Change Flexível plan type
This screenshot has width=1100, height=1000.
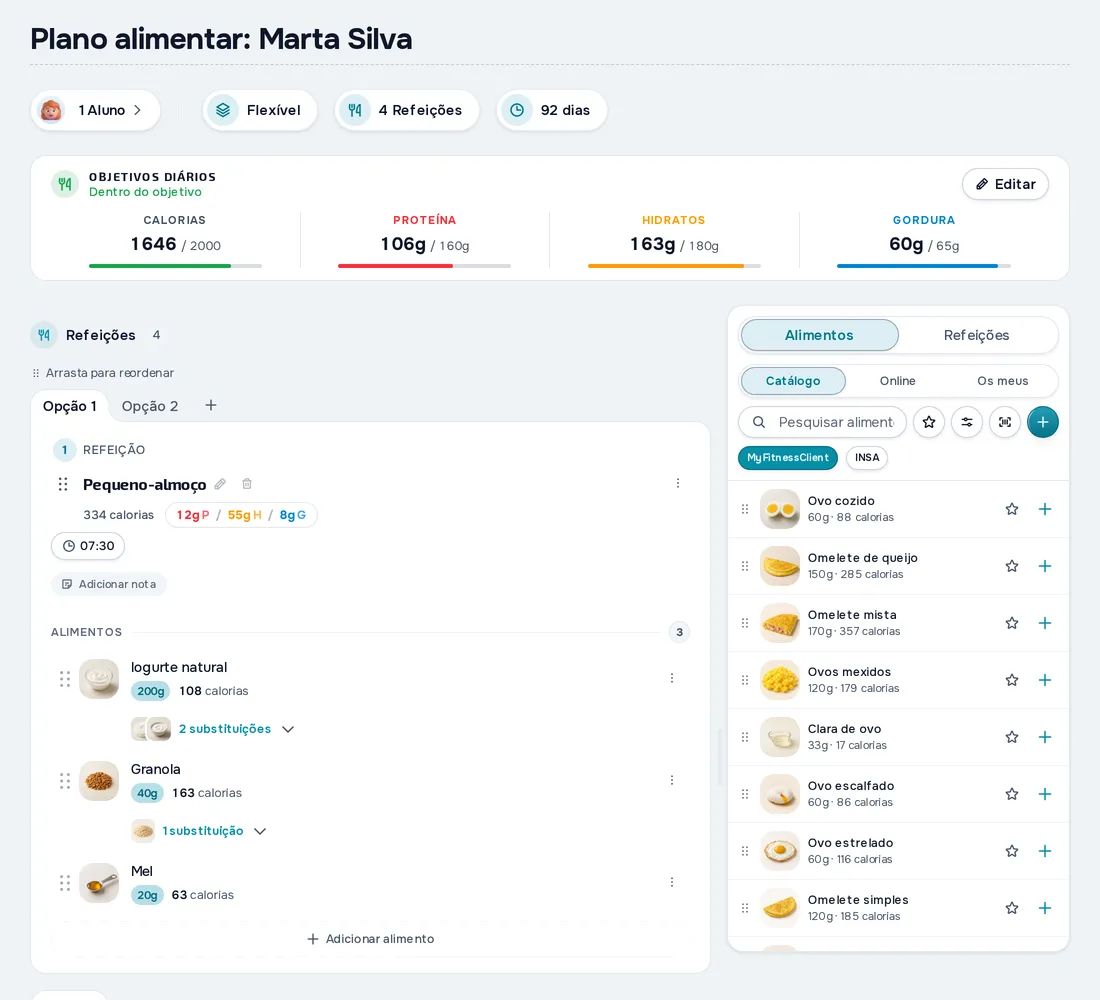tap(260, 110)
